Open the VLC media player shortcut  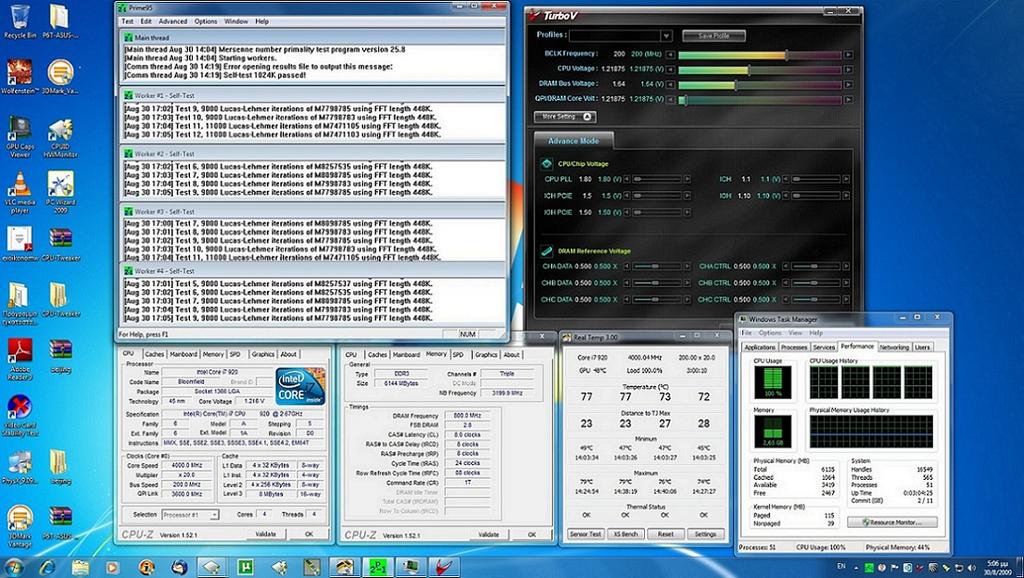20,193
